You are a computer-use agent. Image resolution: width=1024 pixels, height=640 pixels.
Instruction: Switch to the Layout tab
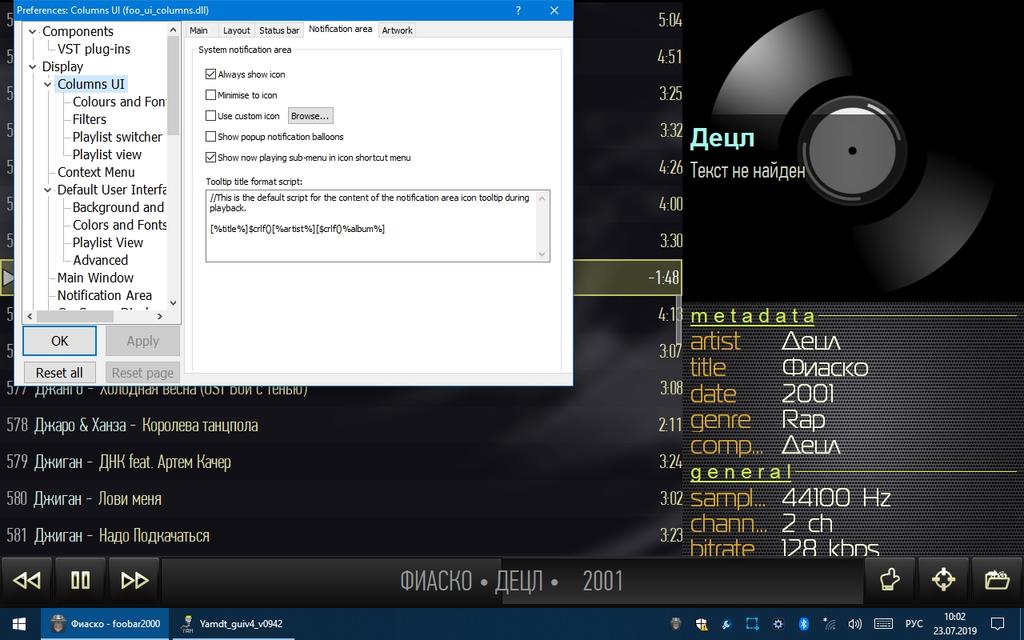(236, 30)
